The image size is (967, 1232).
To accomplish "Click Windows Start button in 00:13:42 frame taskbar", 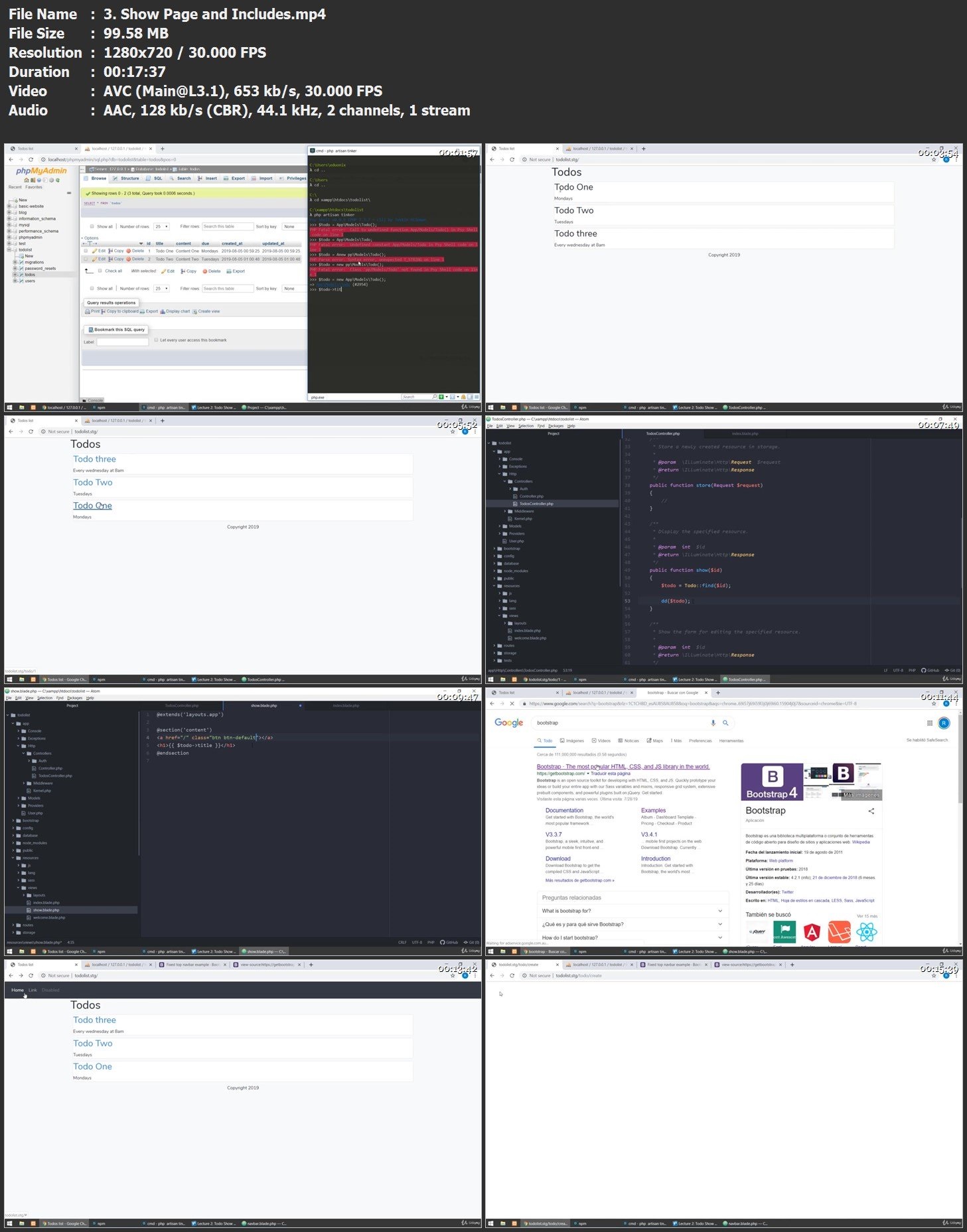I will coord(9,1223).
